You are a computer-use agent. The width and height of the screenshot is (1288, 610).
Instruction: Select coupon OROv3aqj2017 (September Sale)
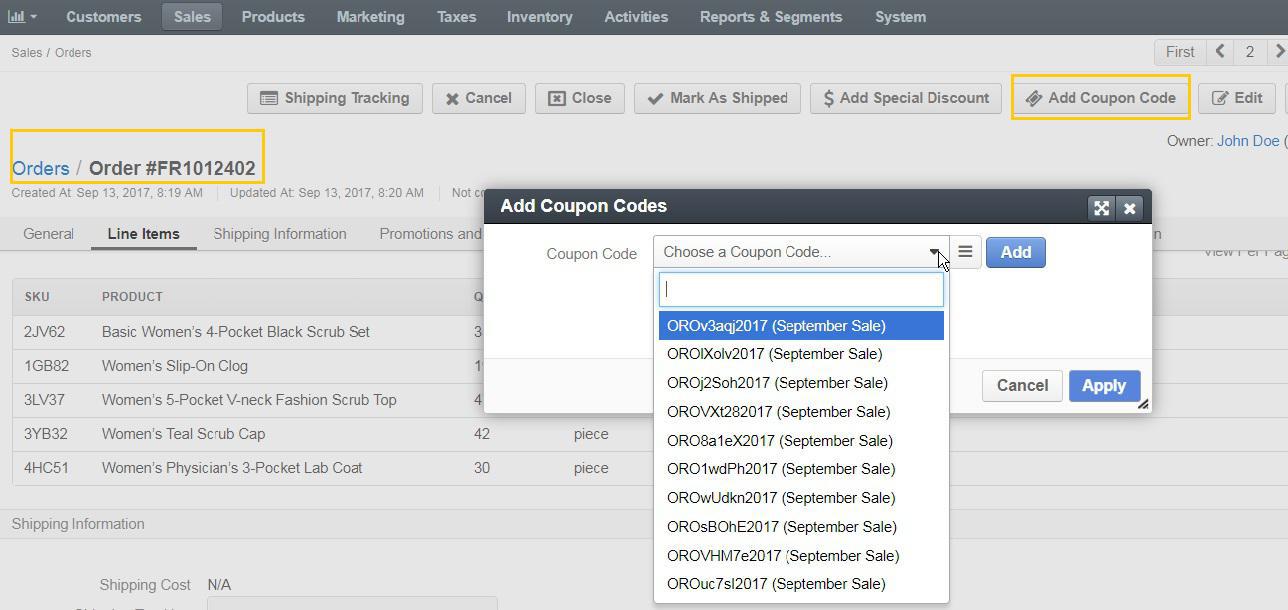point(801,326)
